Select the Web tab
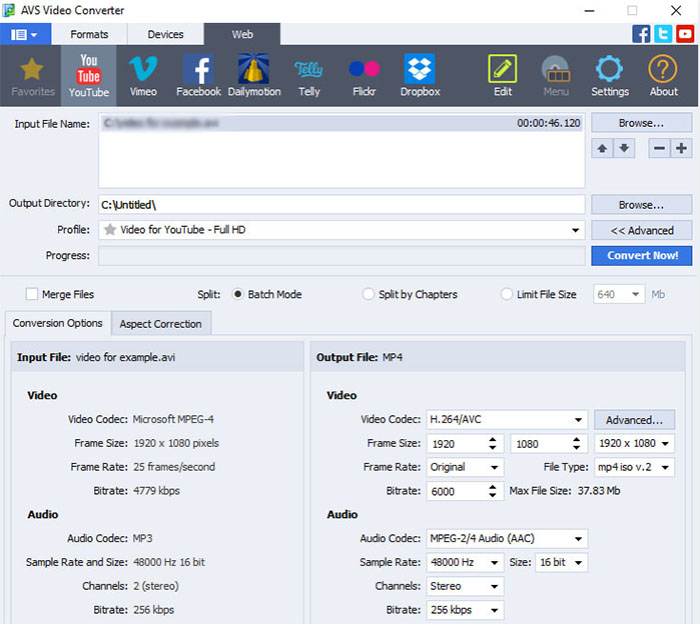700x624 pixels. (242, 34)
